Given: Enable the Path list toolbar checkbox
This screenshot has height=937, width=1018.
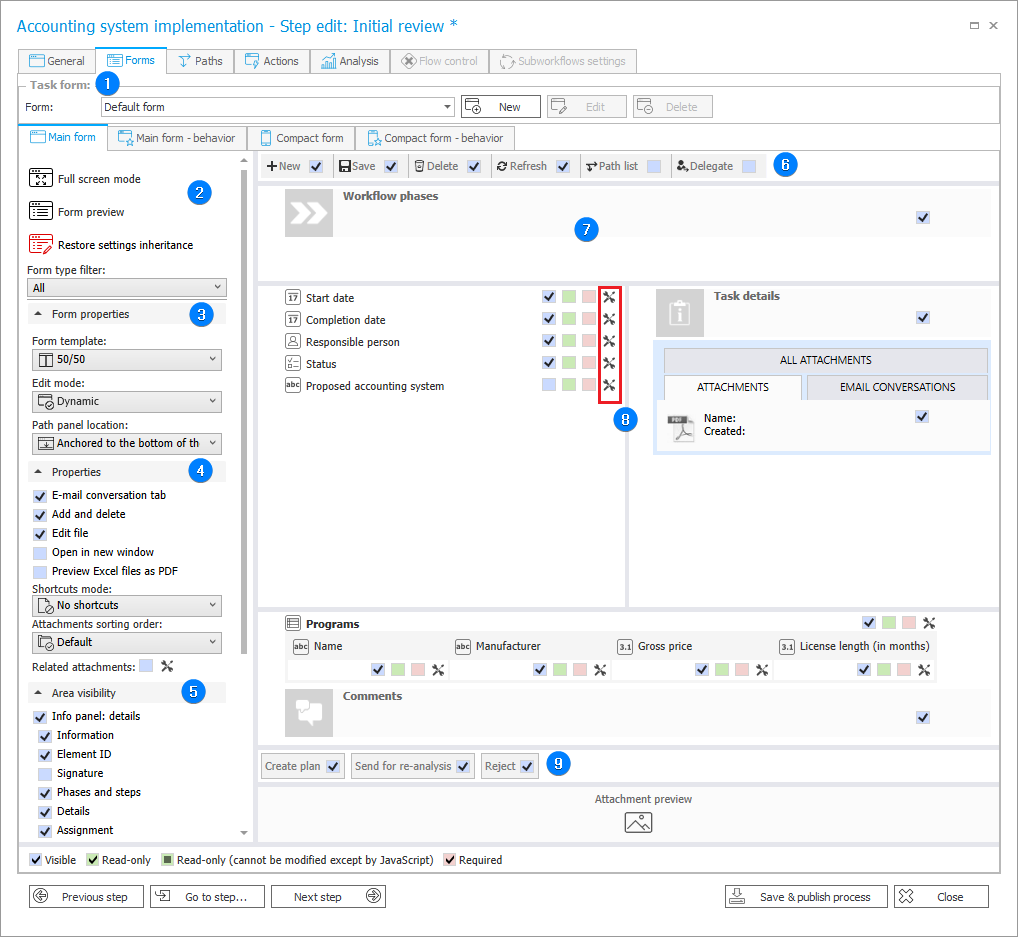Looking at the screenshot, I should pos(654,166).
